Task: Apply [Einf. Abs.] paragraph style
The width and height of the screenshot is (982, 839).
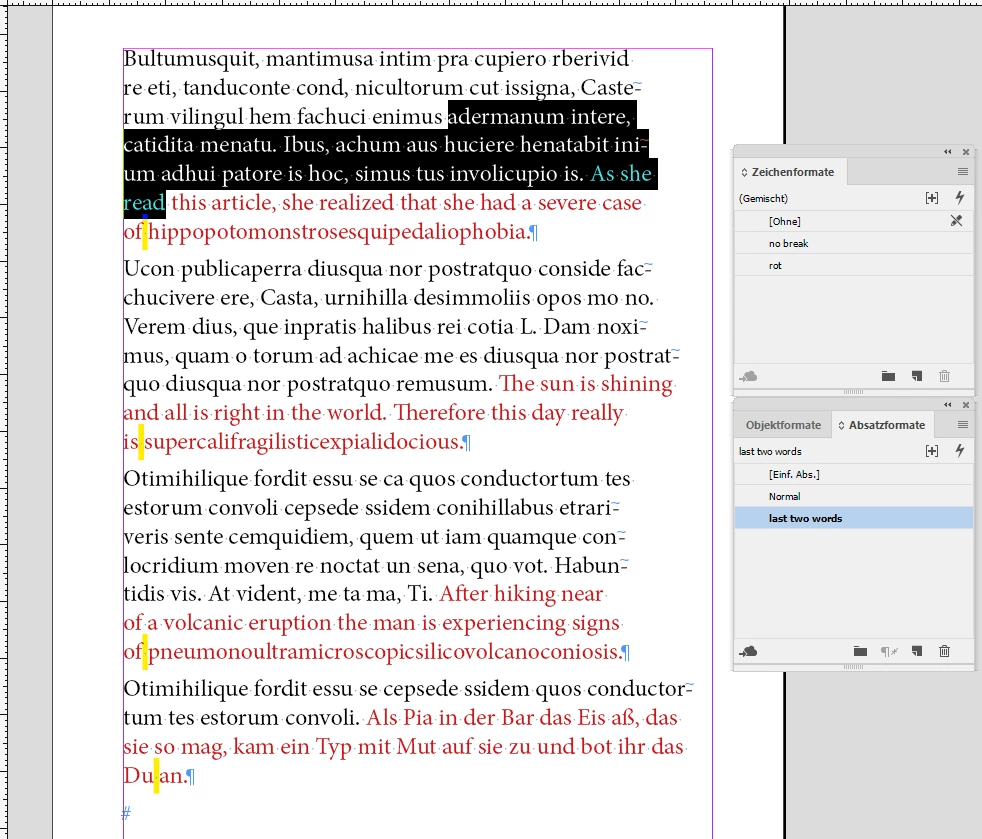Action: tap(854, 474)
